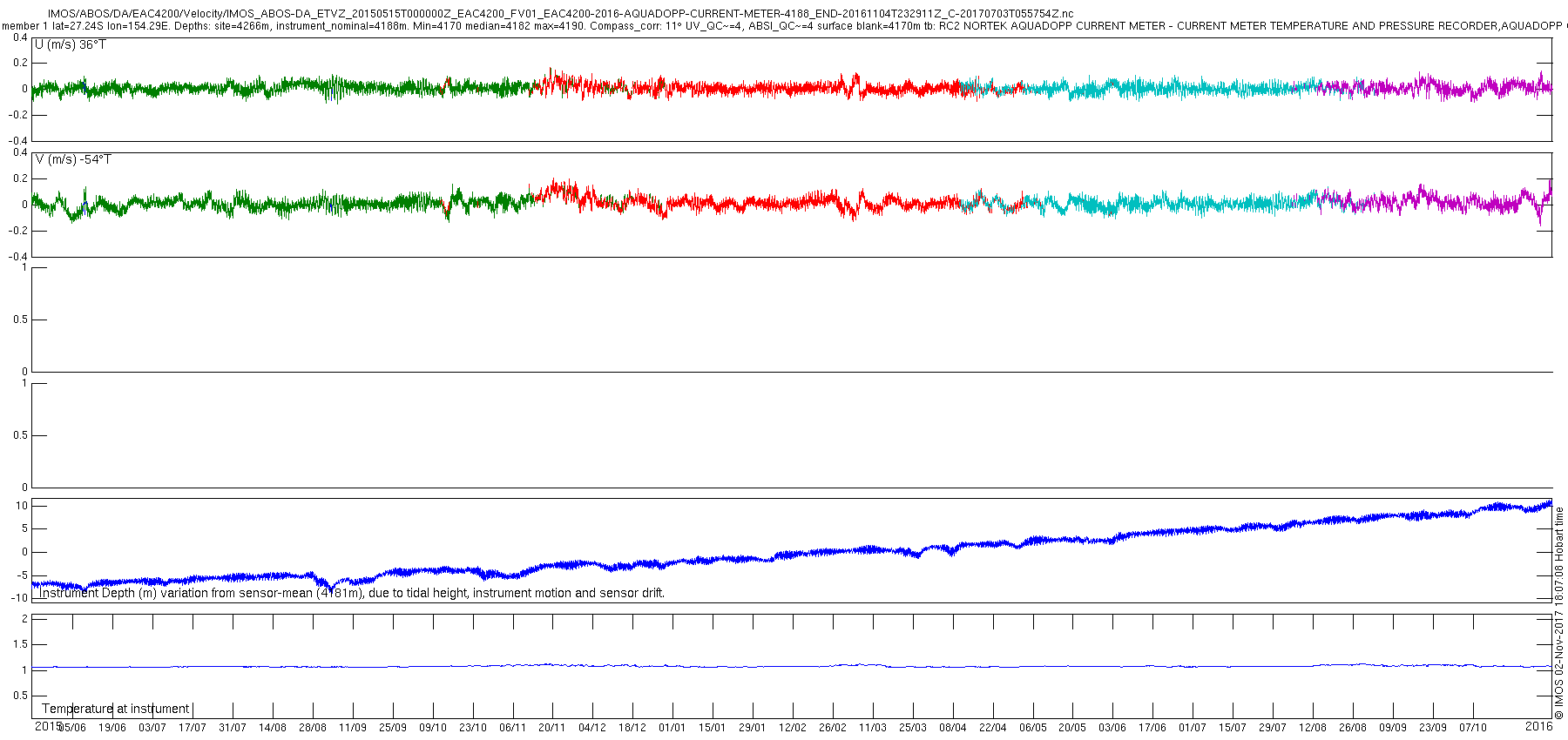The width and height of the screenshot is (1568, 740).
Task: Select the '03/06' date tick label
Action: [x=1112, y=728]
